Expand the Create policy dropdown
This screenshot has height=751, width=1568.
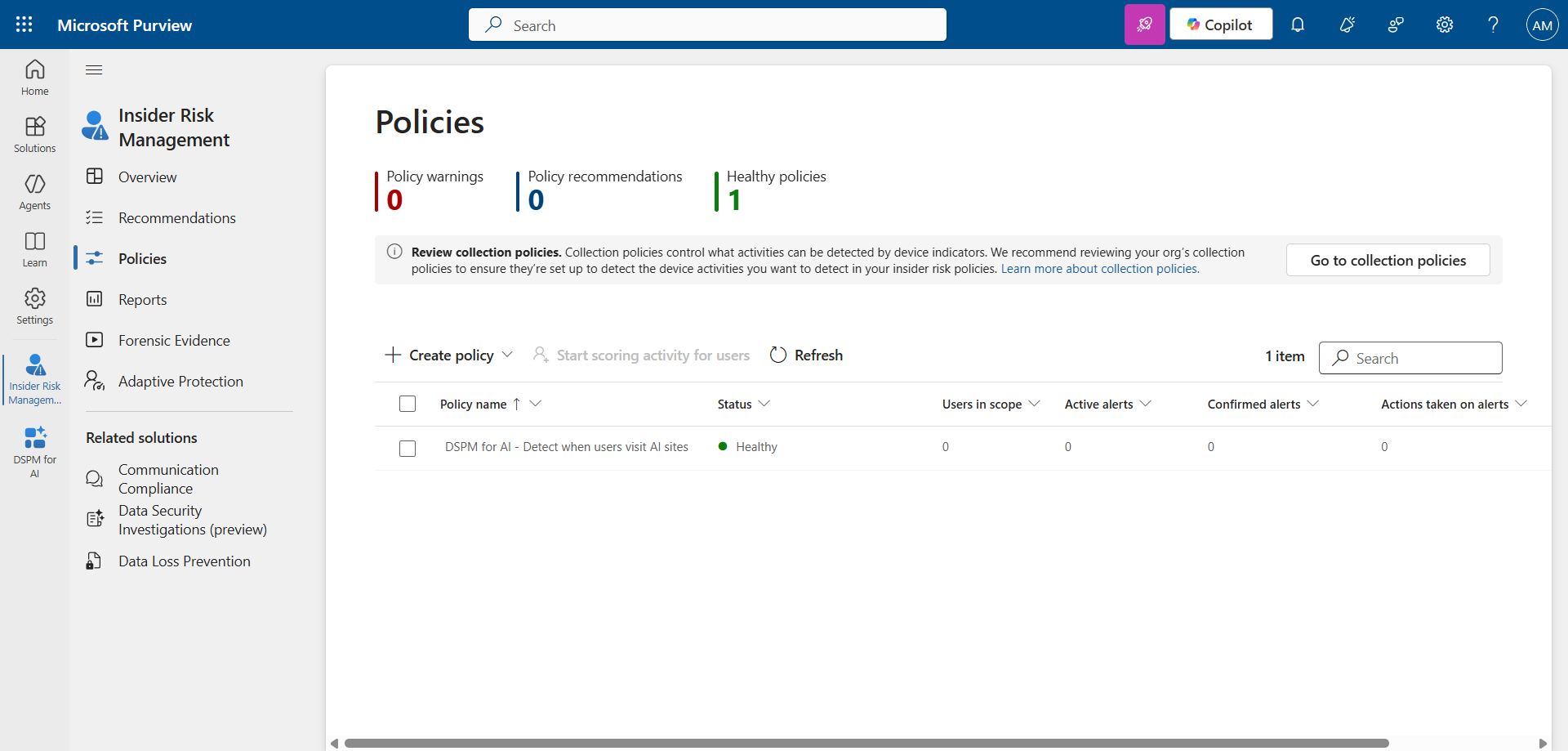pos(507,355)
